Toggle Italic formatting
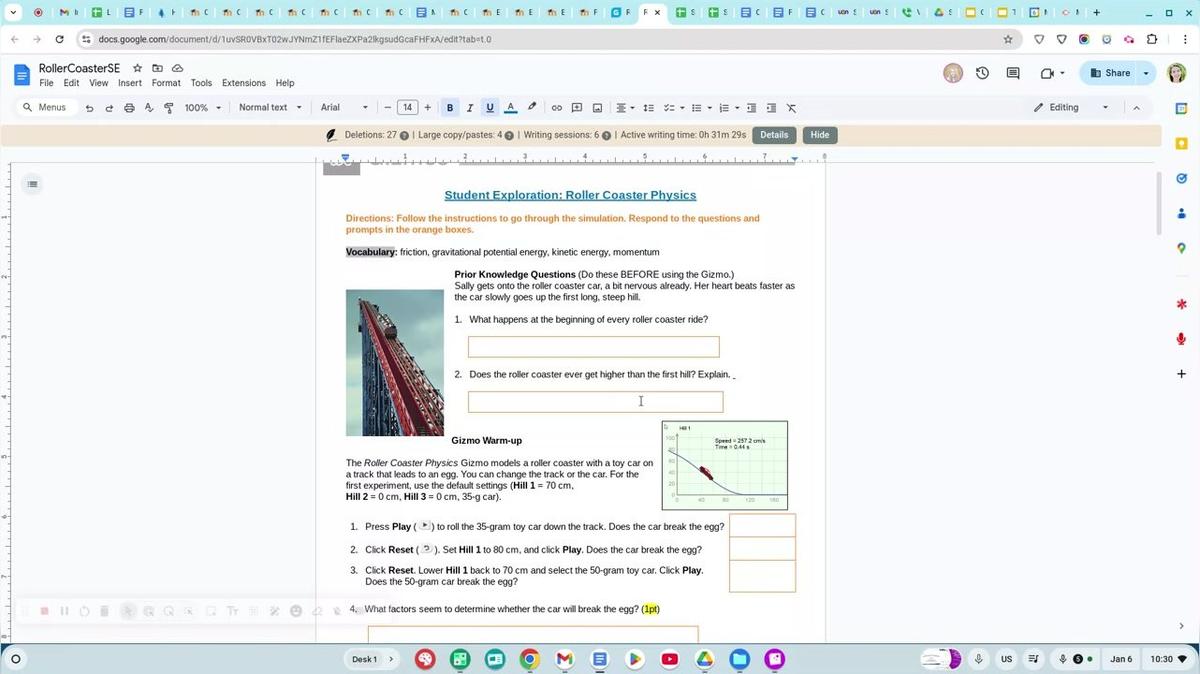Screen dimensions: 1200x674 click(x=469, y=108)
